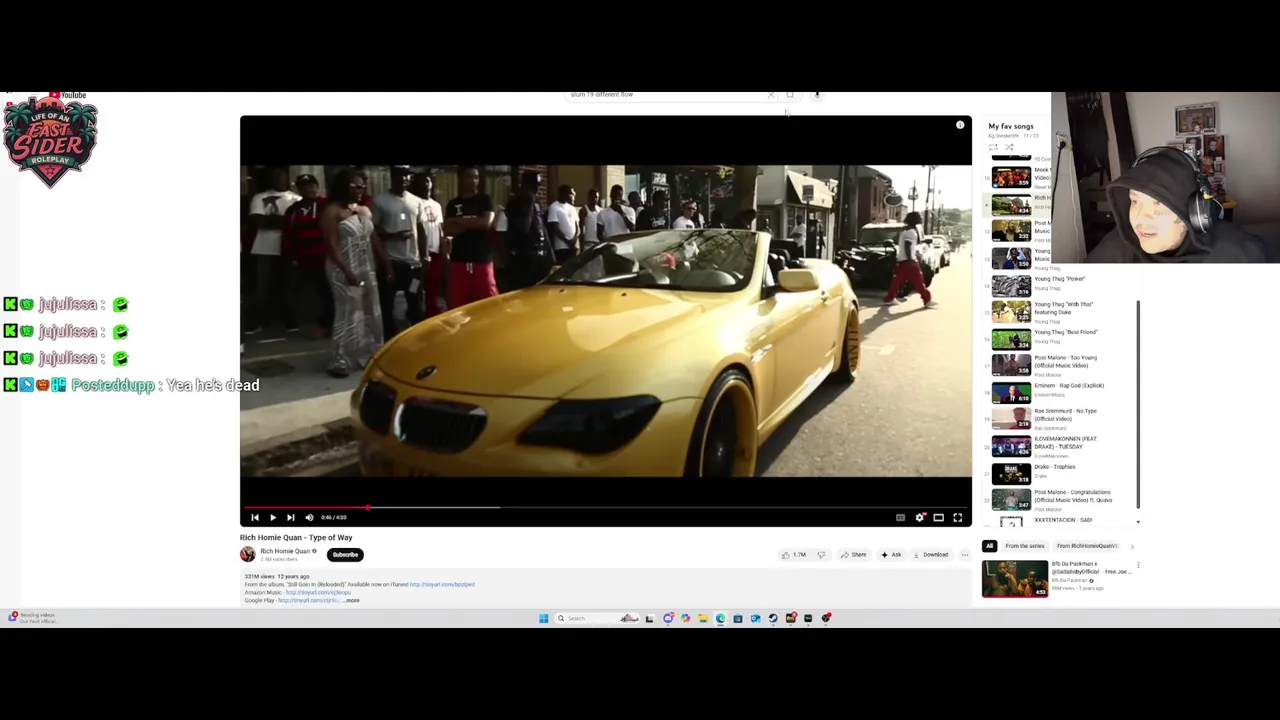Search with voice microphone icon
1280x720 pixels.
(817, 95)
